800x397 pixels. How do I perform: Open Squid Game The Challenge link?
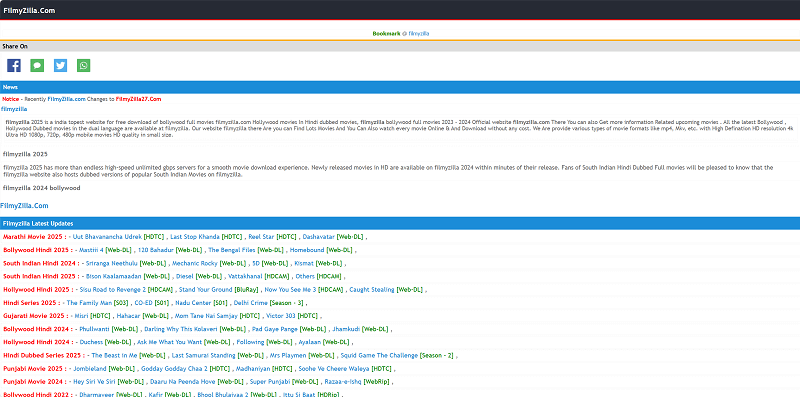(x=379, y=356)
